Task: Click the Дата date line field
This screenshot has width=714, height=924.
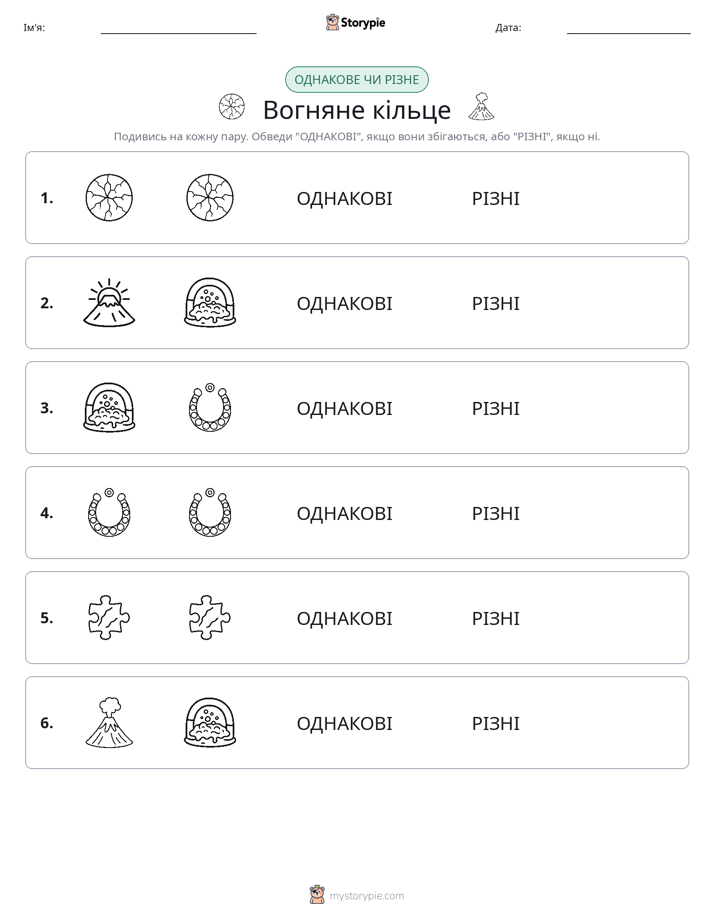Action: click(x=629, y=27)
